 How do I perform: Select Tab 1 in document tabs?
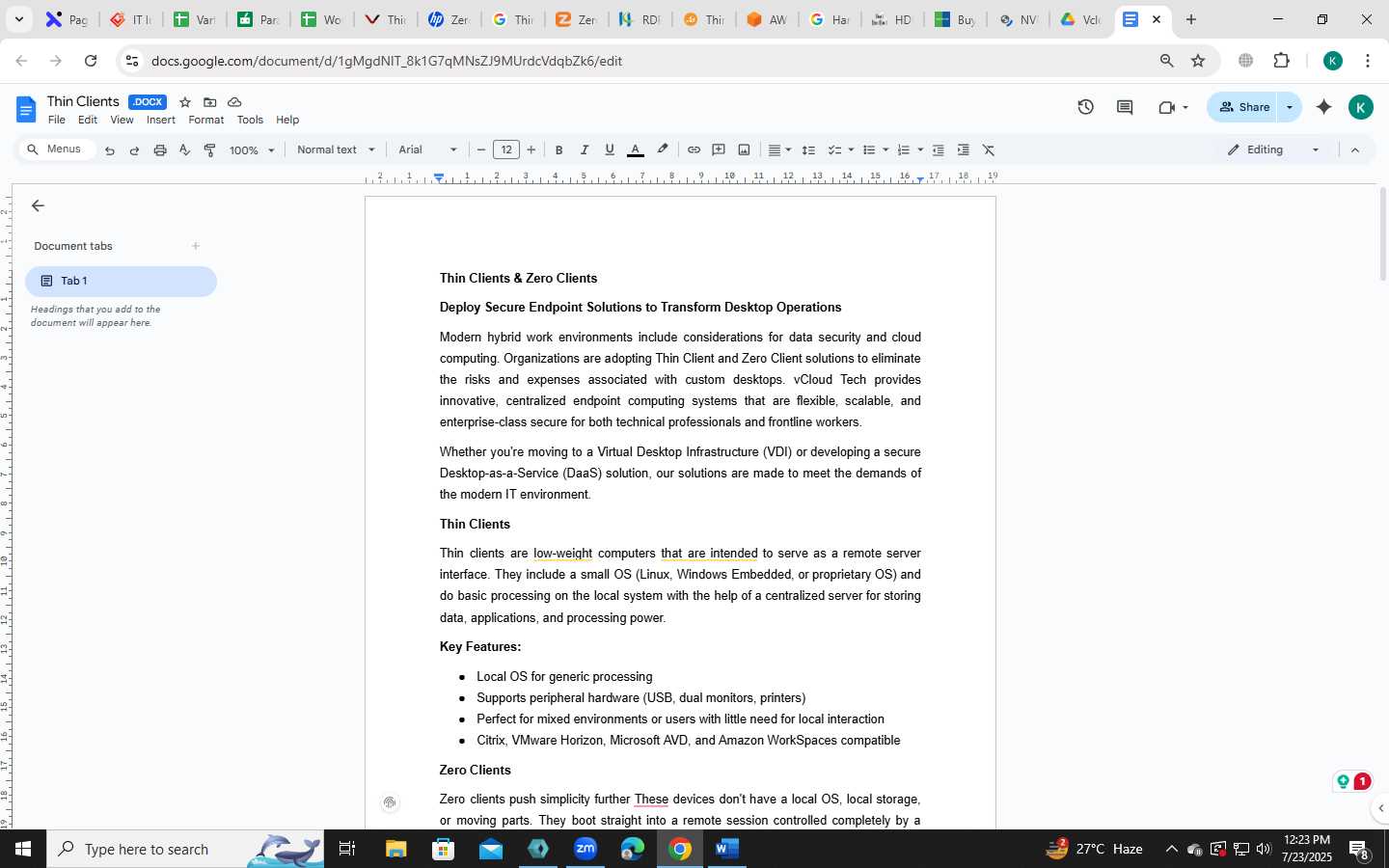121,281
